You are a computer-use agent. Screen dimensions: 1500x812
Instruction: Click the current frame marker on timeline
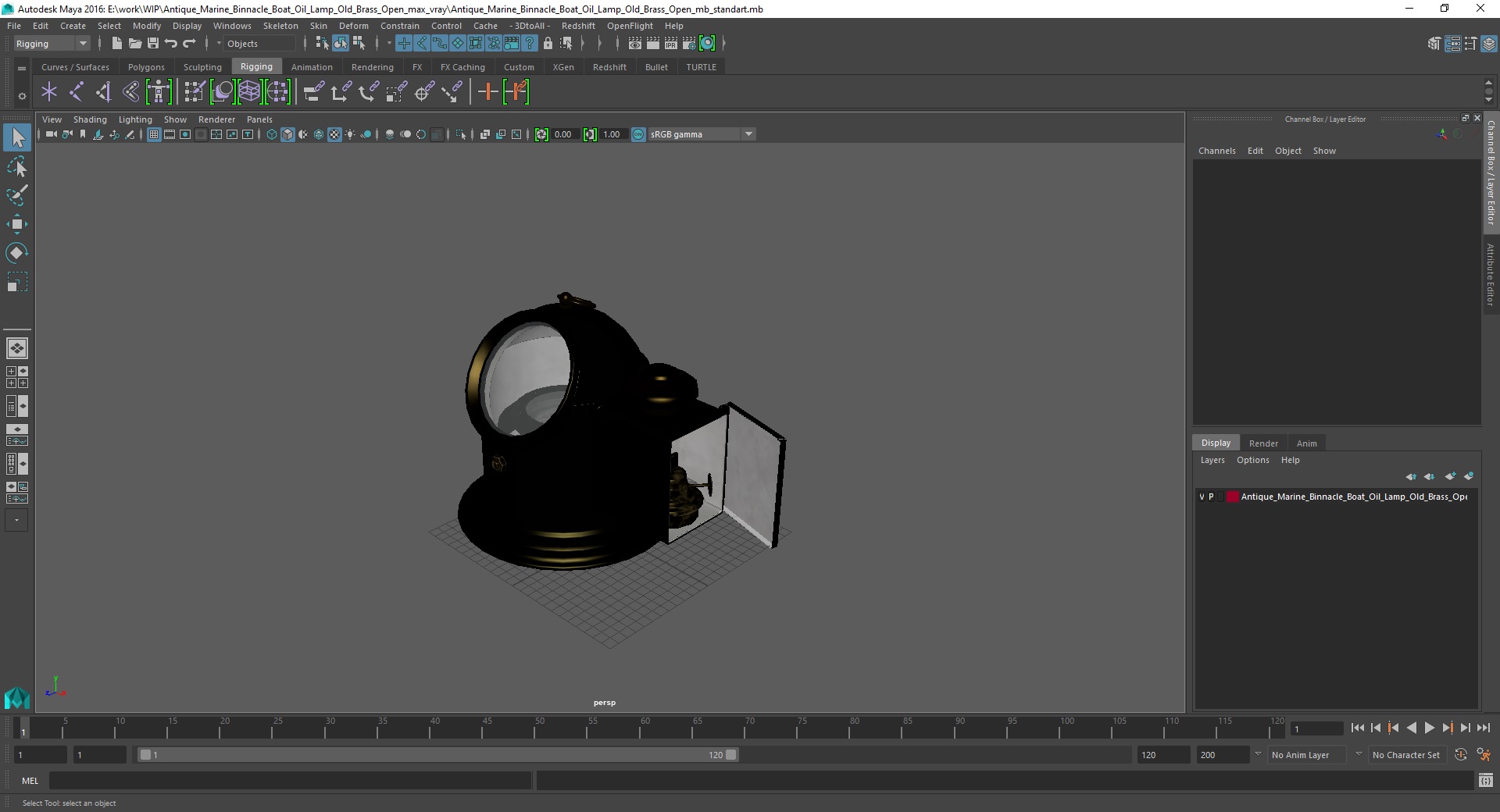coord(23,728)
